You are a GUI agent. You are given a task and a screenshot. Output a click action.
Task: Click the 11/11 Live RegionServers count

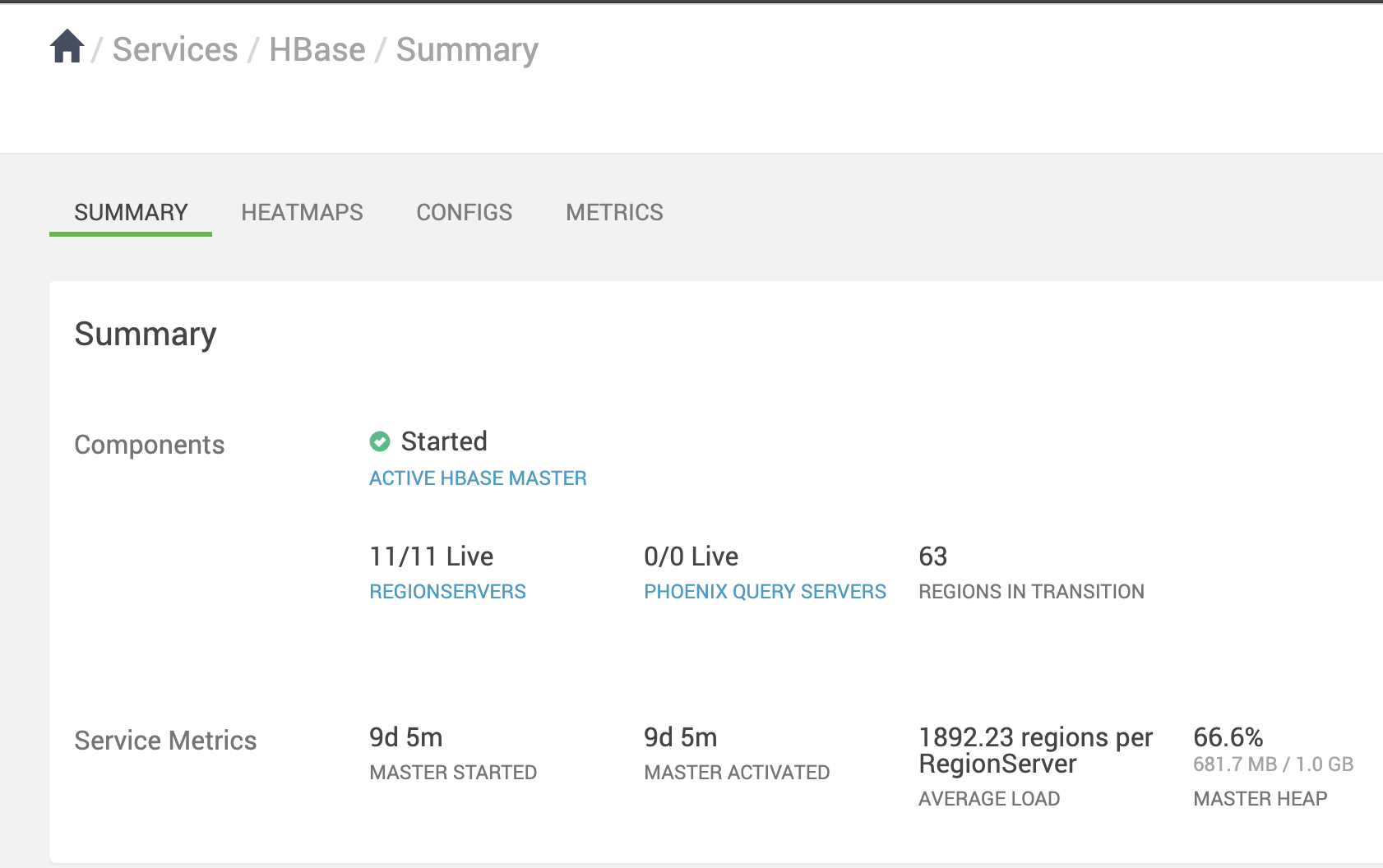431,556
